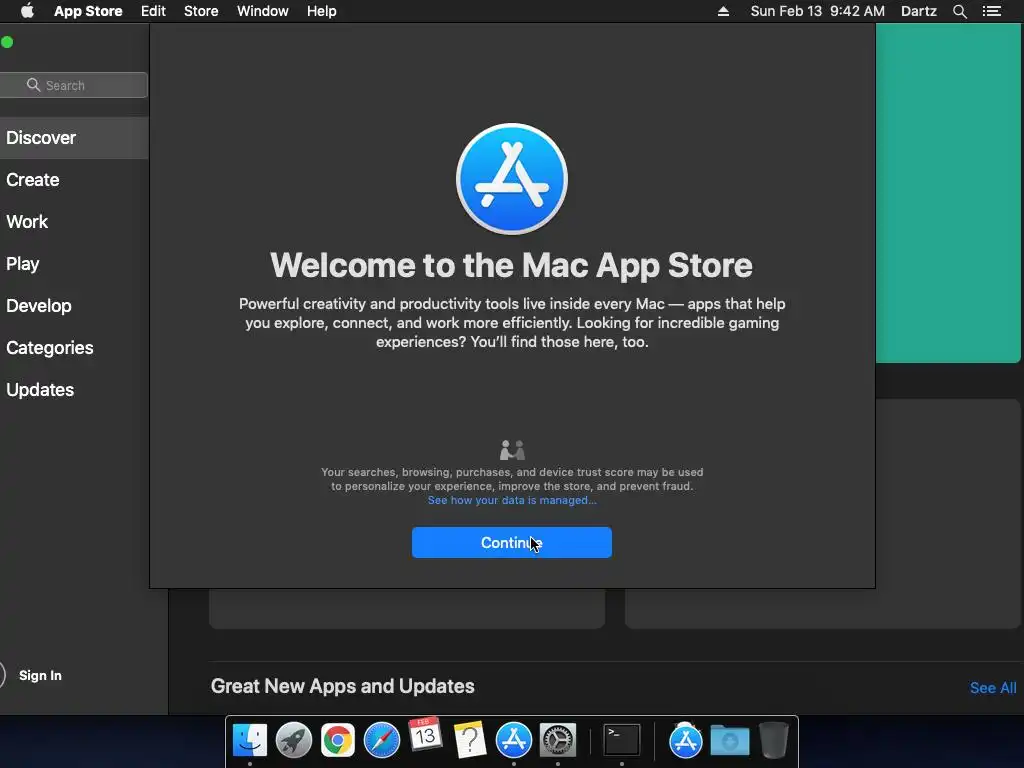Open See how your data is managed link
The width and height of the screenshot is (1024, 768).
click(x=512, y=500)
